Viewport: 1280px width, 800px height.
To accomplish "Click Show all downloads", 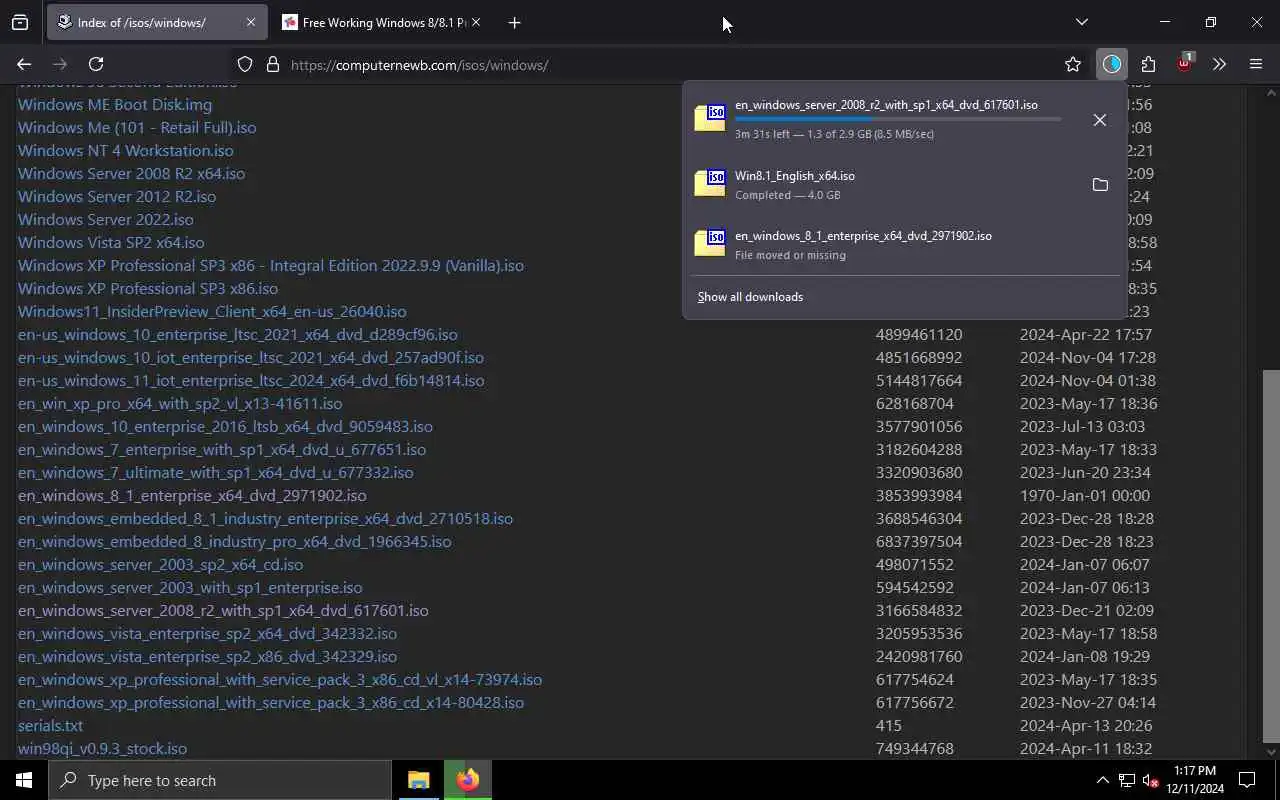I will (750, 297).
